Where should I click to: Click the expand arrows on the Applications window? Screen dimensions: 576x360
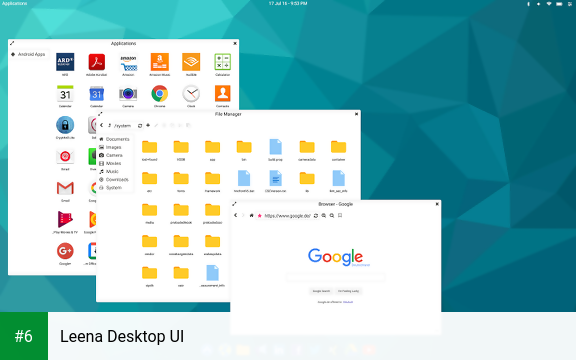(x=12, y=43)
